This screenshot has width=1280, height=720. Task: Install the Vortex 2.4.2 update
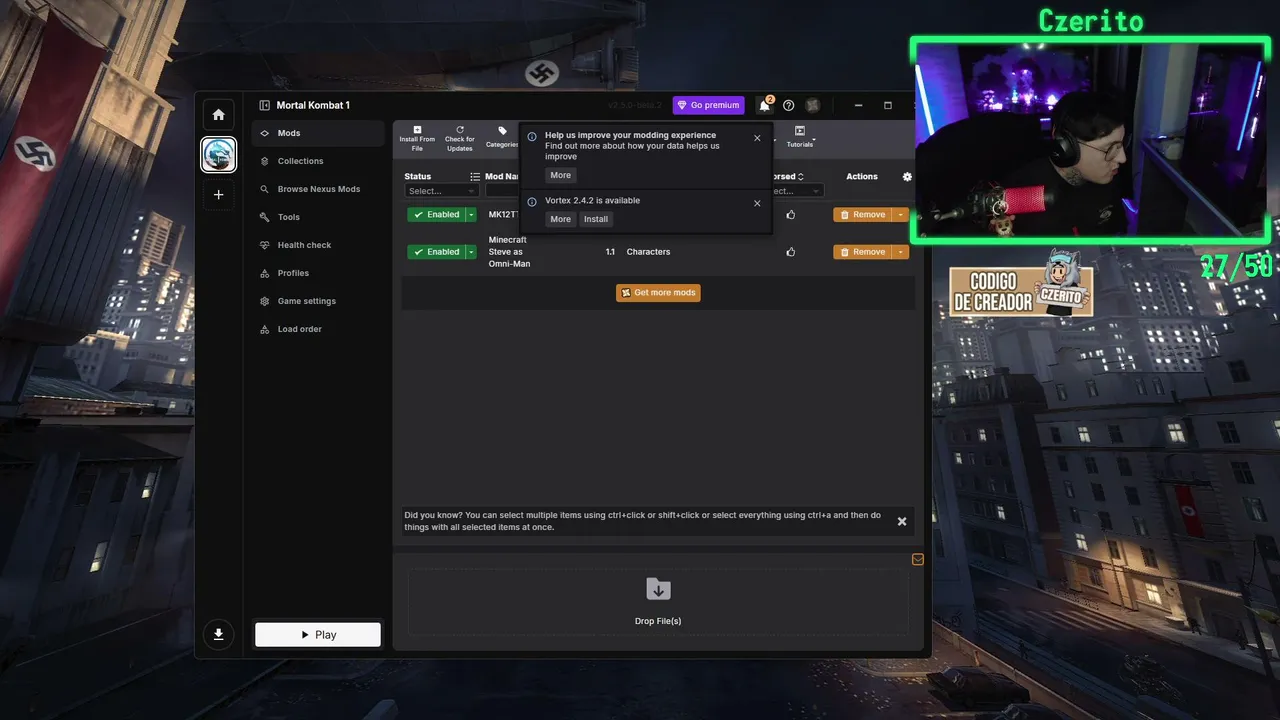pos(596,219)
